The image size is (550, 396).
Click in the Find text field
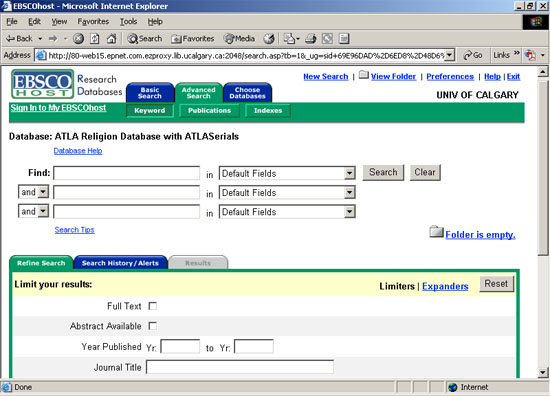tap(127, 173)
